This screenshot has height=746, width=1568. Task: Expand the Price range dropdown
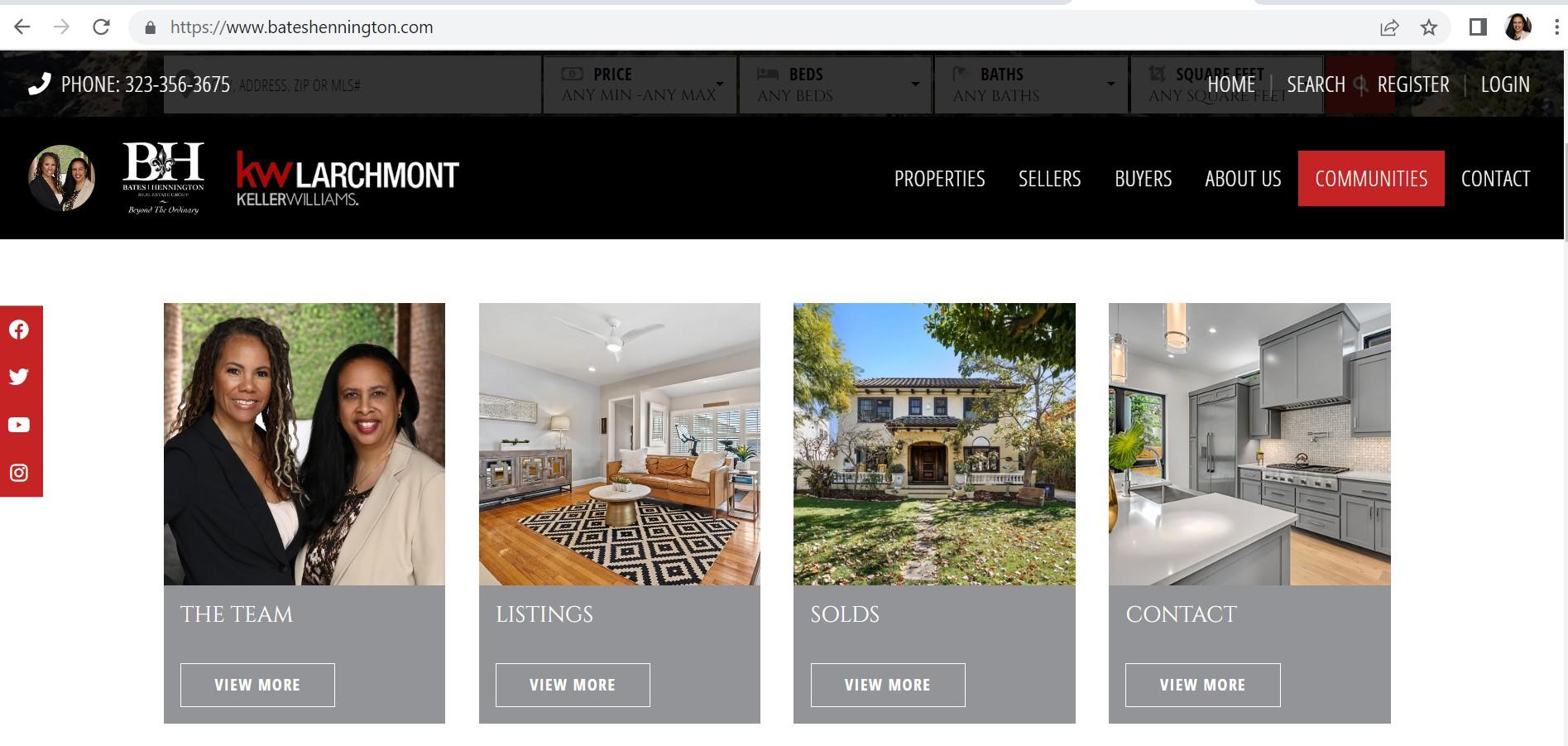pyautogui.click(x=640, y=84)
